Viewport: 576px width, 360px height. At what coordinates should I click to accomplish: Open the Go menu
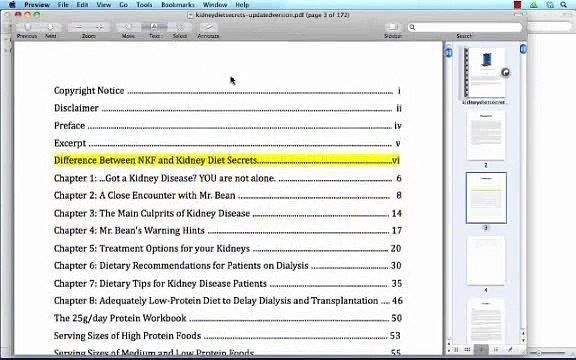pos(123,5)
